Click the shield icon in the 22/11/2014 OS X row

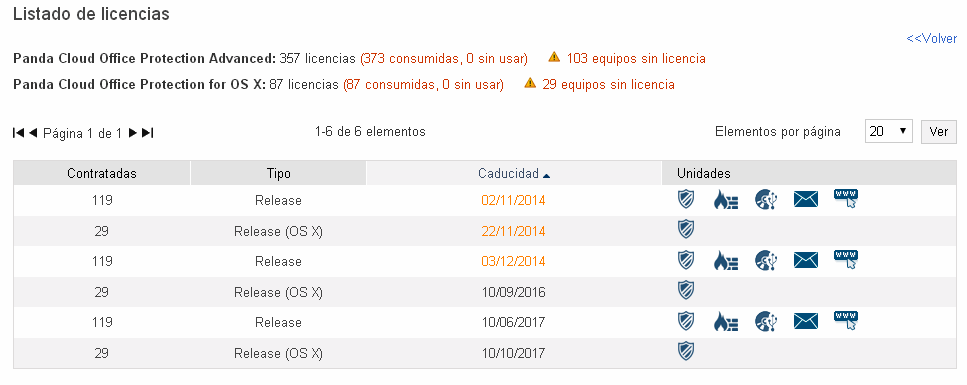(686, 230)
